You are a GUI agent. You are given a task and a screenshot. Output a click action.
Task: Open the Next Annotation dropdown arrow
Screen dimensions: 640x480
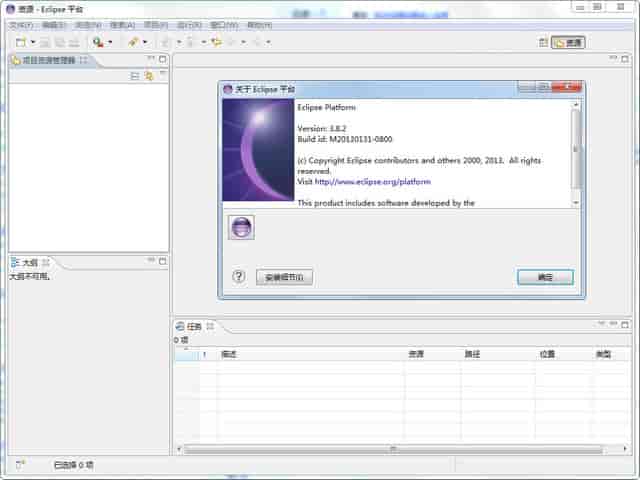coord(179,42)
